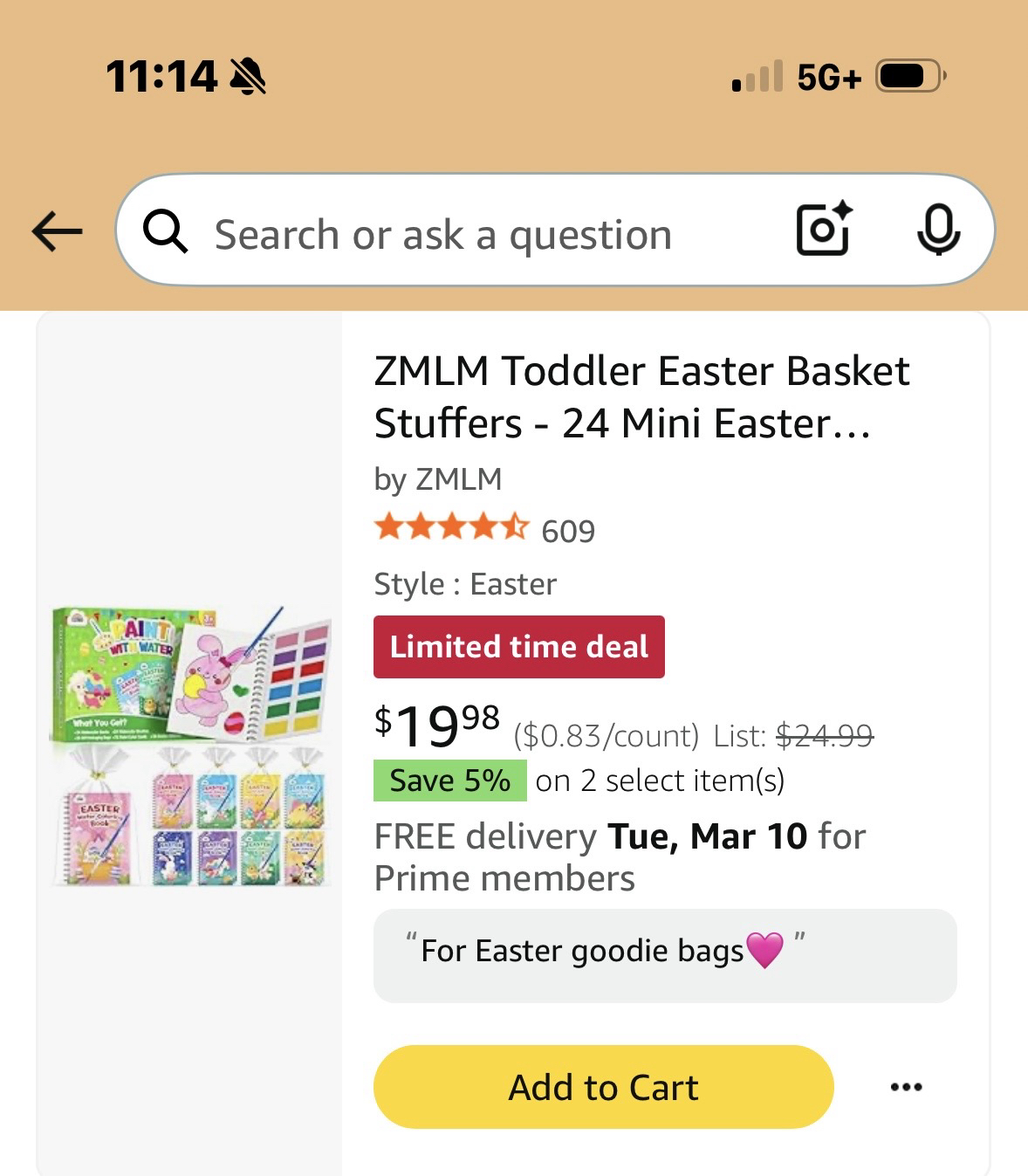Focus the search or ask a question field
The width and height of the screenshot is (1028, 1176).
coord(489,234)
